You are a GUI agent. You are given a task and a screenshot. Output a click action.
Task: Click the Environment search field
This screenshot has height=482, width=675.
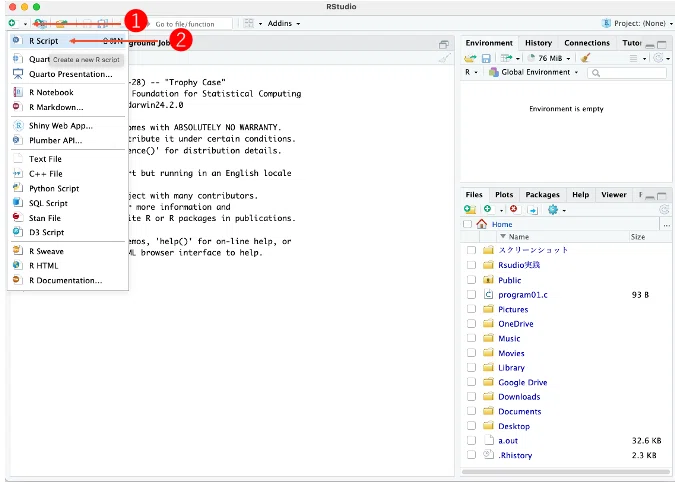pos(627,73)
